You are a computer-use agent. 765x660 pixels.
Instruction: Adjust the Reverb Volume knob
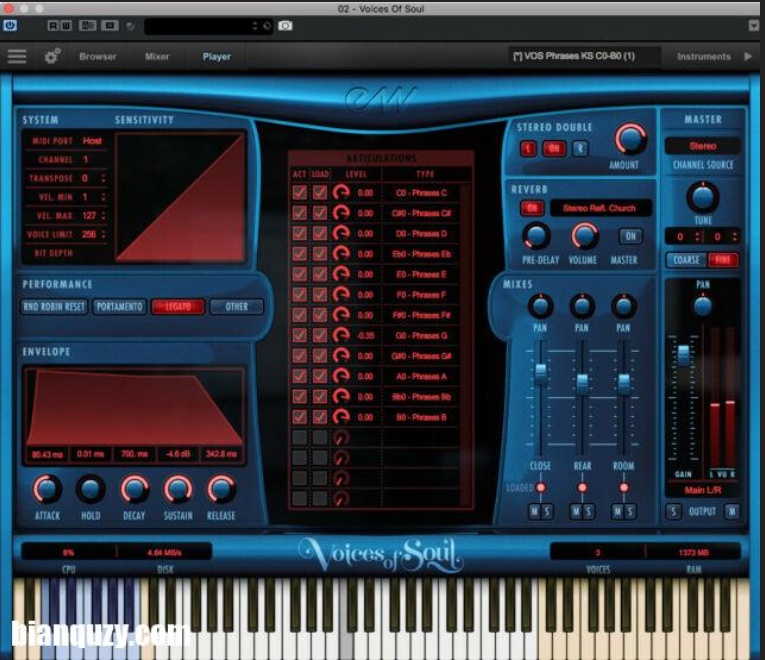point(584,236)
